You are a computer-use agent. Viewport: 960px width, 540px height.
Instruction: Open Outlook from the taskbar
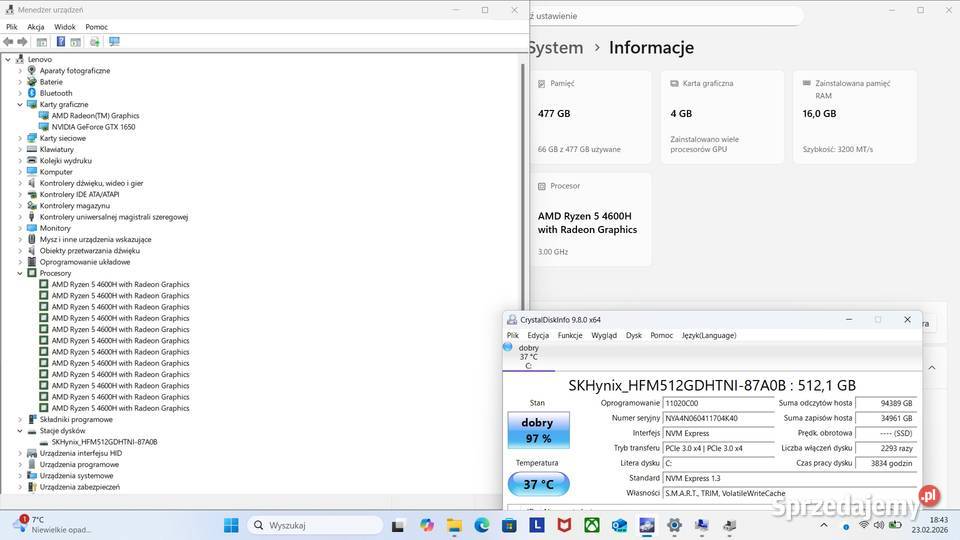[620, 525]
